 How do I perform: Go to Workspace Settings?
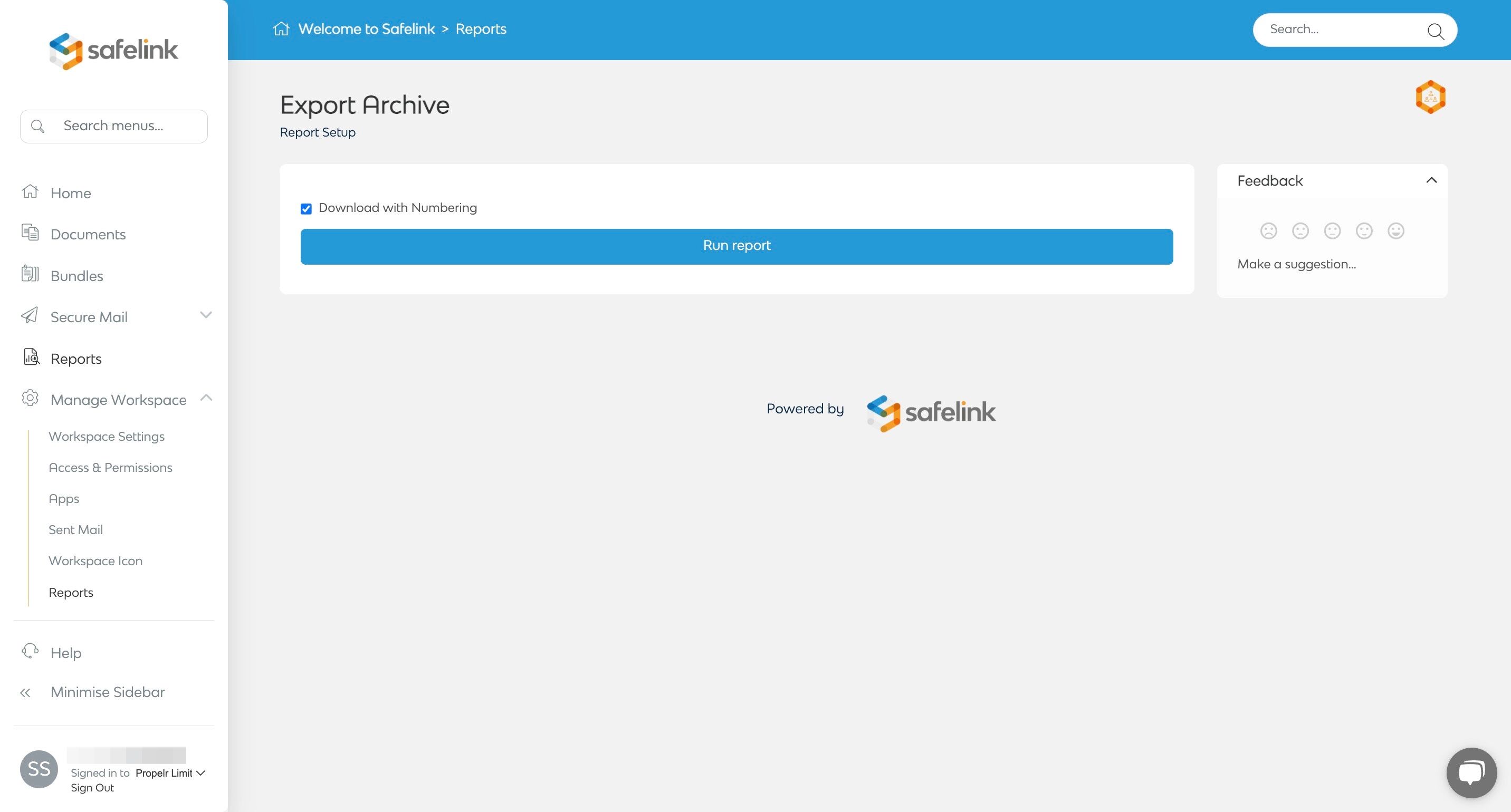pos(106,436)
